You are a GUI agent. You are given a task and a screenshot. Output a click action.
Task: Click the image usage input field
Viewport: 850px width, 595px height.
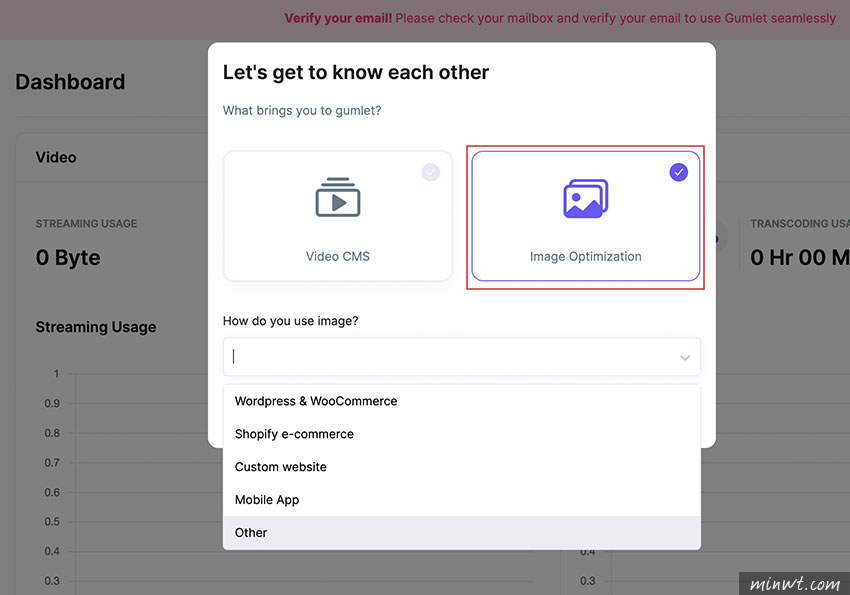461,357
